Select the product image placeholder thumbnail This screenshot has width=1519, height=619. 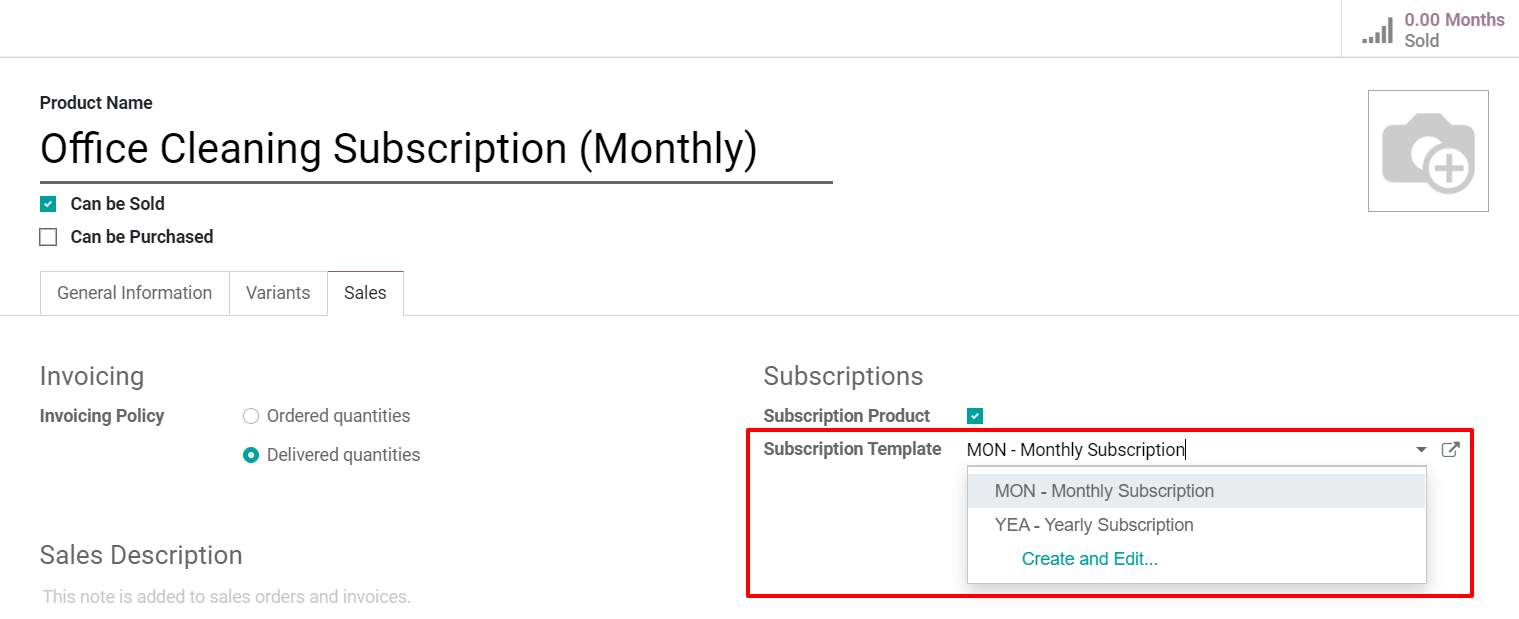coord(1427,150)
